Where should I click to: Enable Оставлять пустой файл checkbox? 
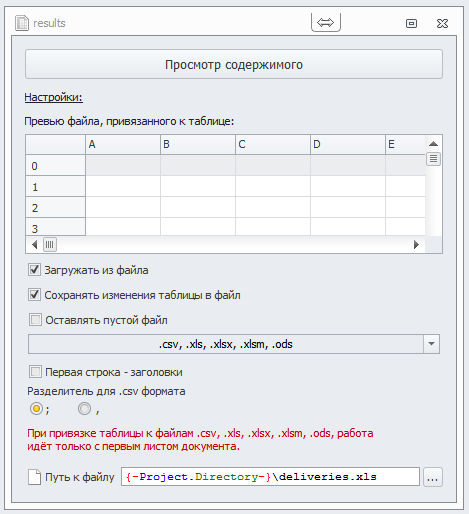[x=35, y=320]
